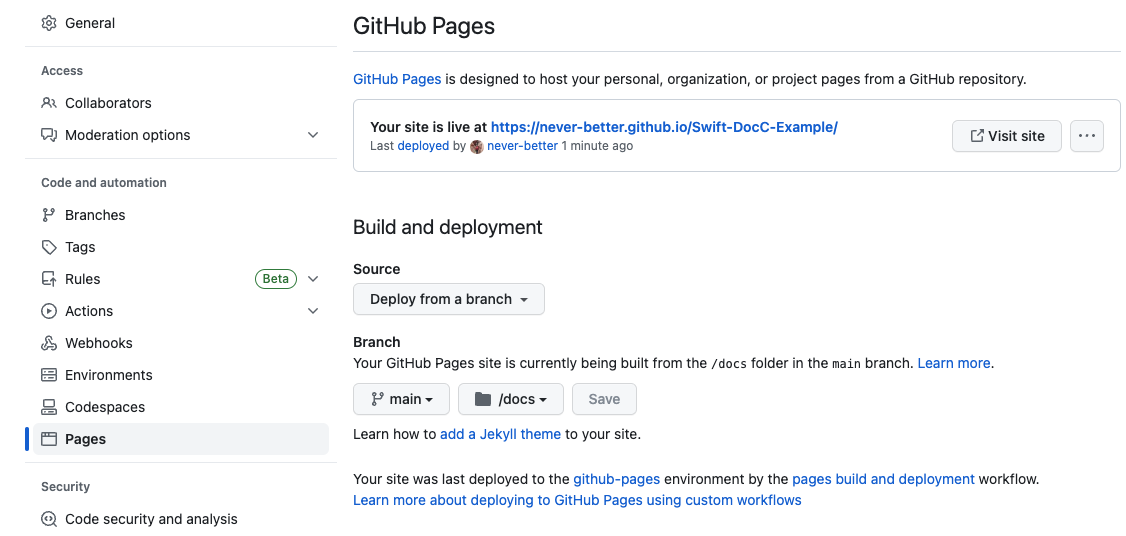1126x536 pixels.
Task: Select Pages in the sidebar
Action: (x=181, y=439)
